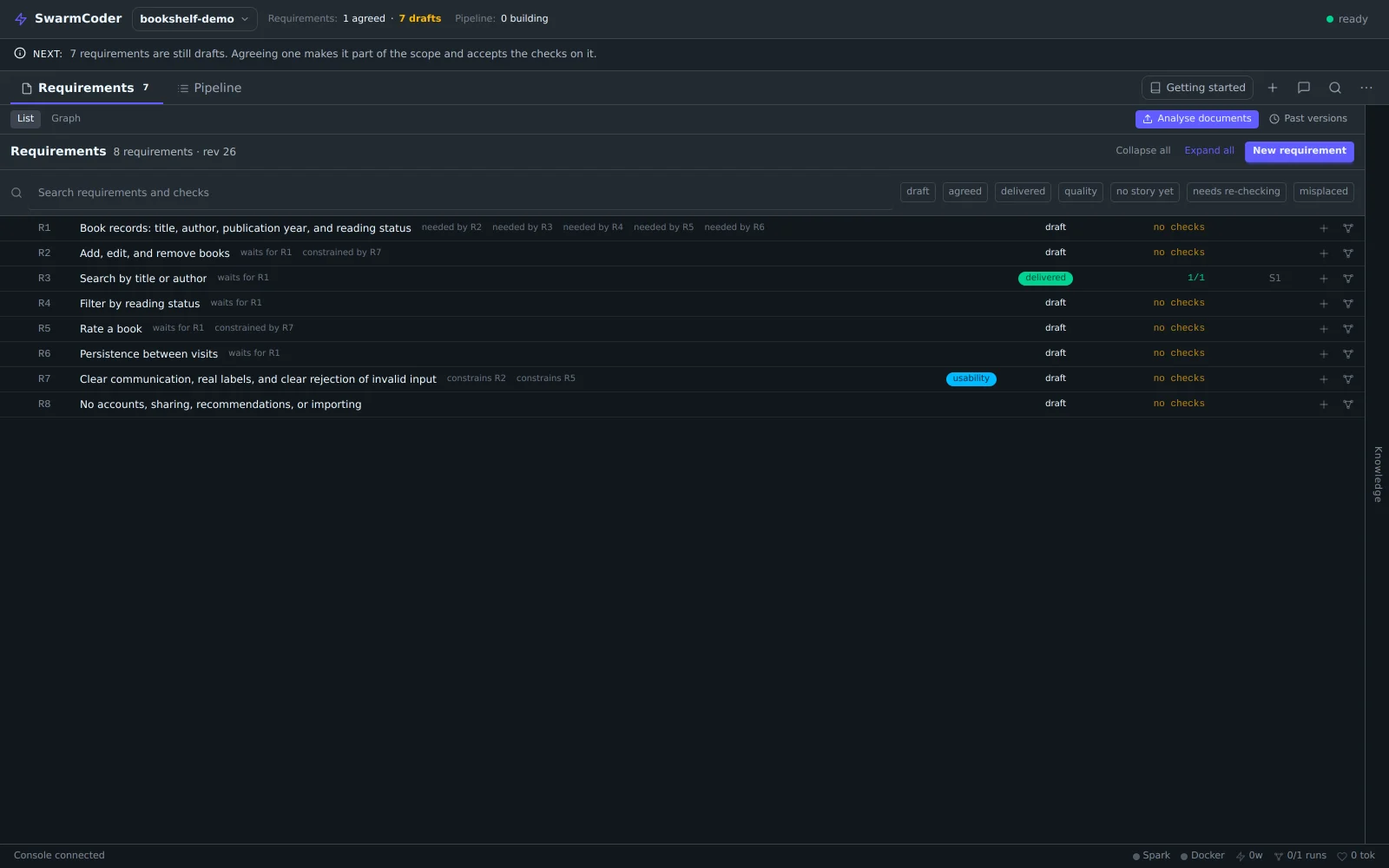Toggle the needs re-checking filter chip

pyautogui.click(x=1236, y=192)
